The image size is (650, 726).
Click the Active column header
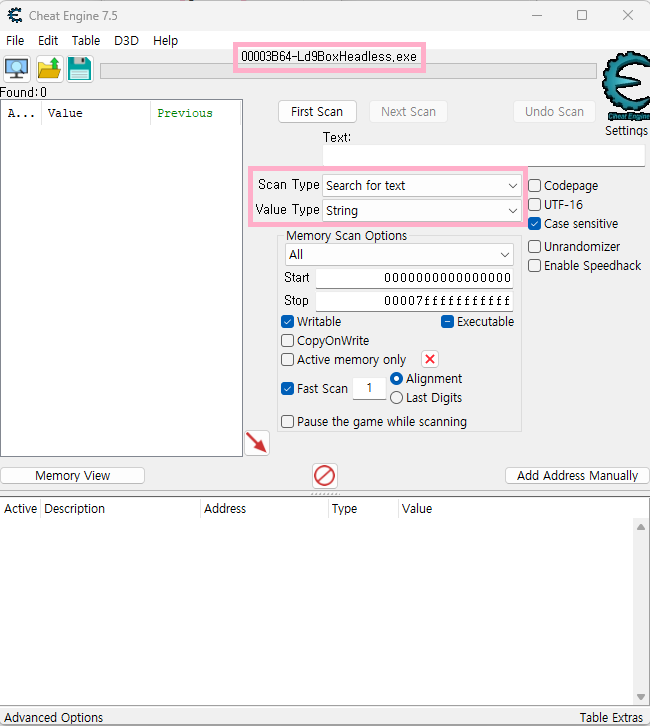(20, 508)
